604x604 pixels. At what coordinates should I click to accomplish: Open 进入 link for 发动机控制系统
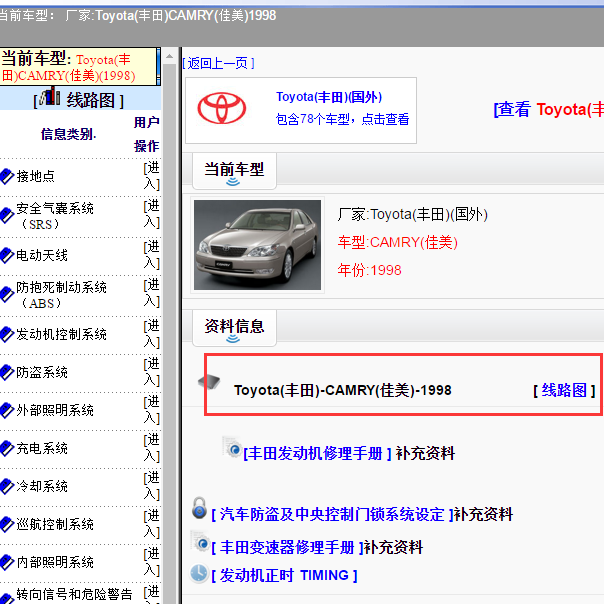click(x=152, y=334)
